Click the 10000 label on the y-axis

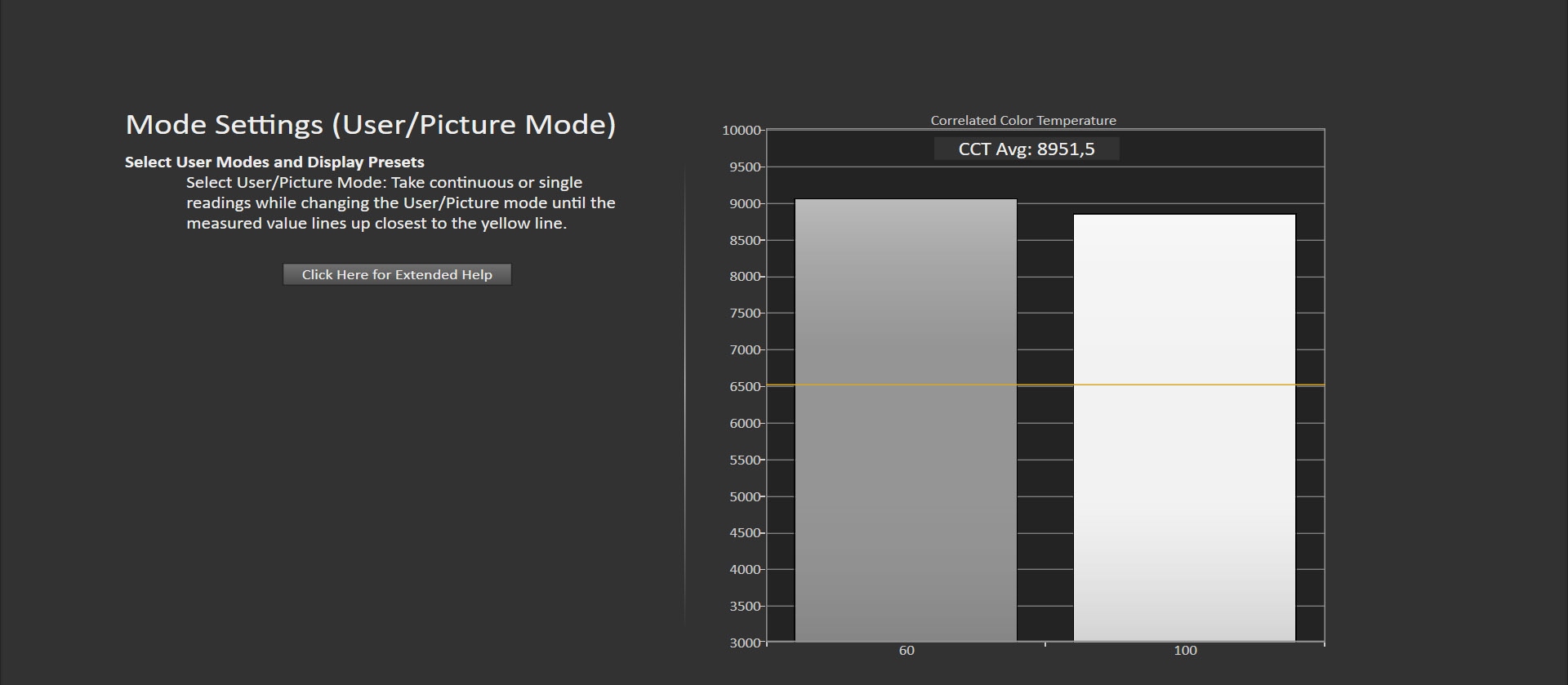(x=742, y=131)
